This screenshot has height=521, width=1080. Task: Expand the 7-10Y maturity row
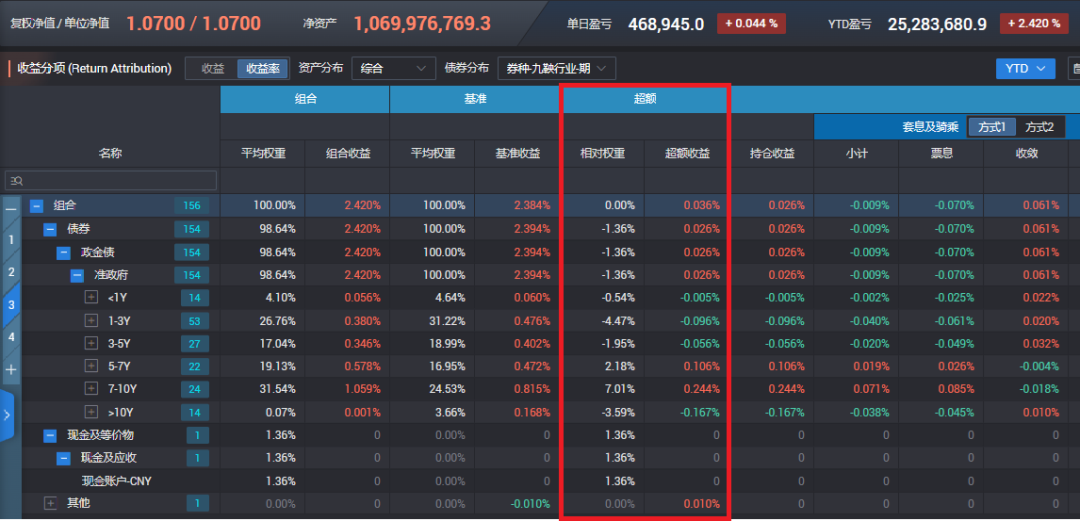coord(91,389)
